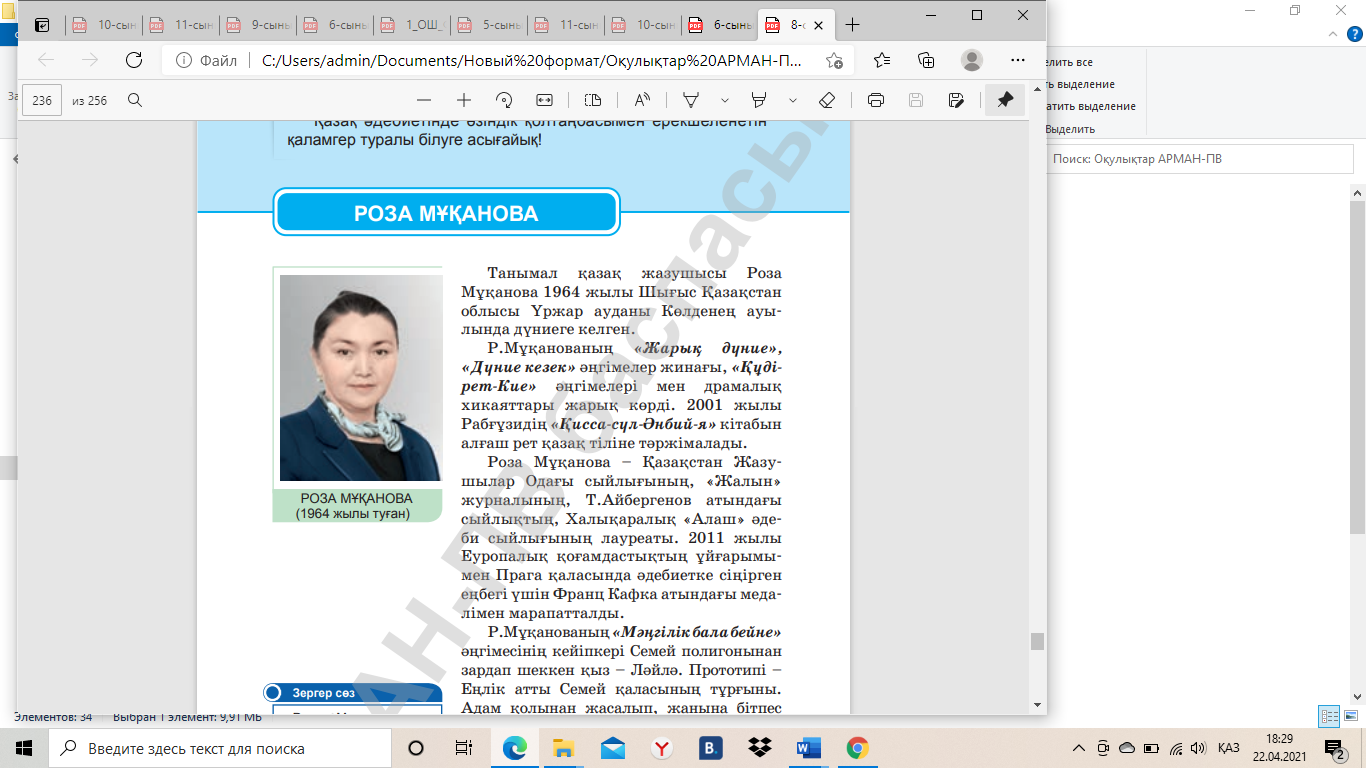The height and width of the screenshot is (768, 1366).
Task: Print the PDF document
Action: tap(876, 100)
